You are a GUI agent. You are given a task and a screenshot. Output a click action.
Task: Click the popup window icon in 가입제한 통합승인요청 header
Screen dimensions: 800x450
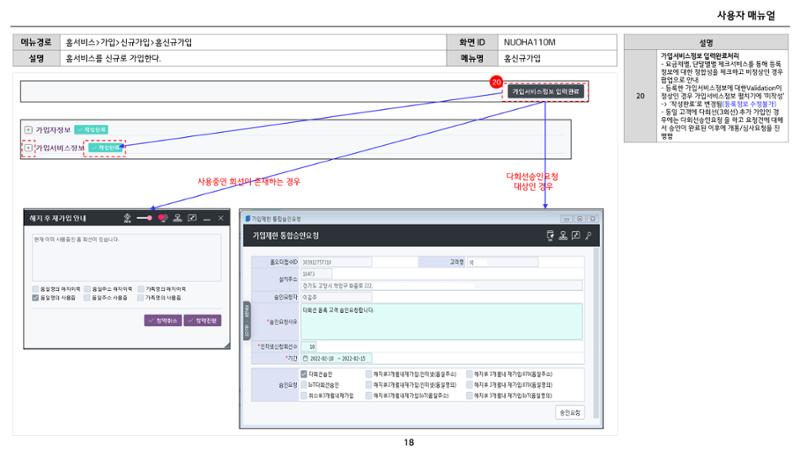576,235
